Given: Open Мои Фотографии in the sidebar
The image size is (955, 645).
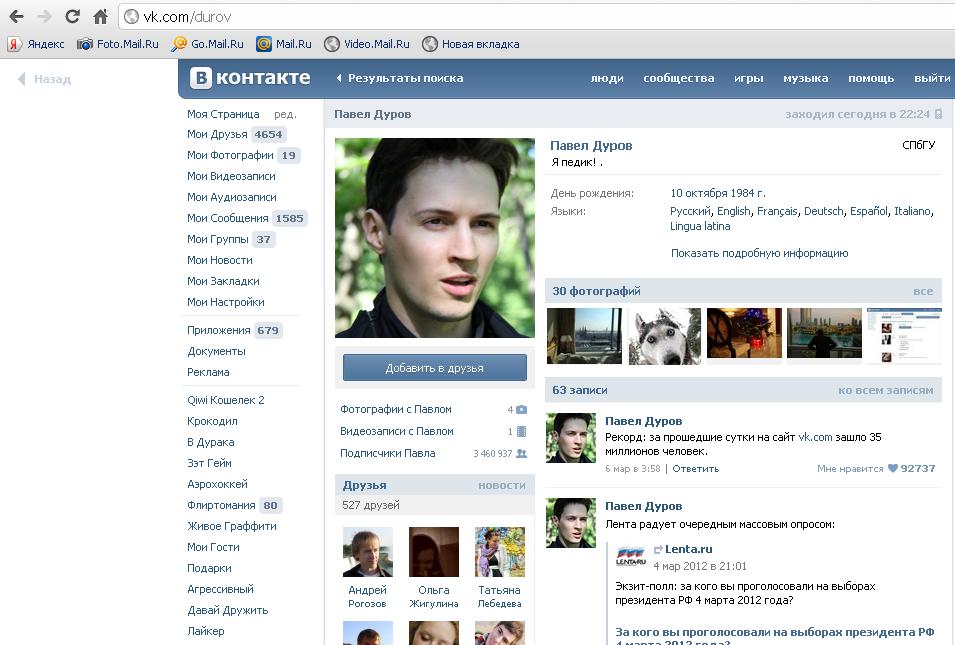Looking at the screenshot, I should [x=230, y=155].
